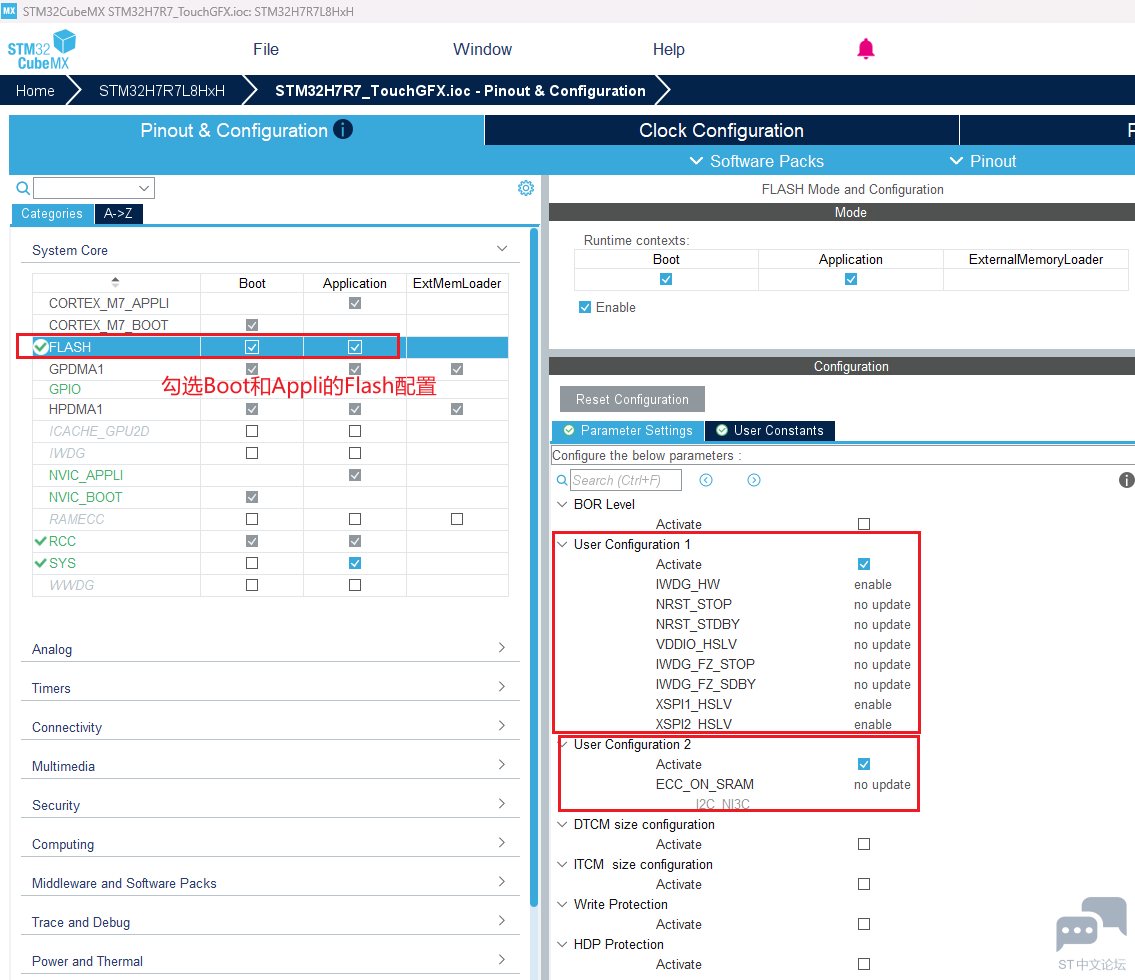The width and height of the screenshot is (1135, 980).
Task: Check HDP Protection Activate checkbox
Action: [864, 964]
